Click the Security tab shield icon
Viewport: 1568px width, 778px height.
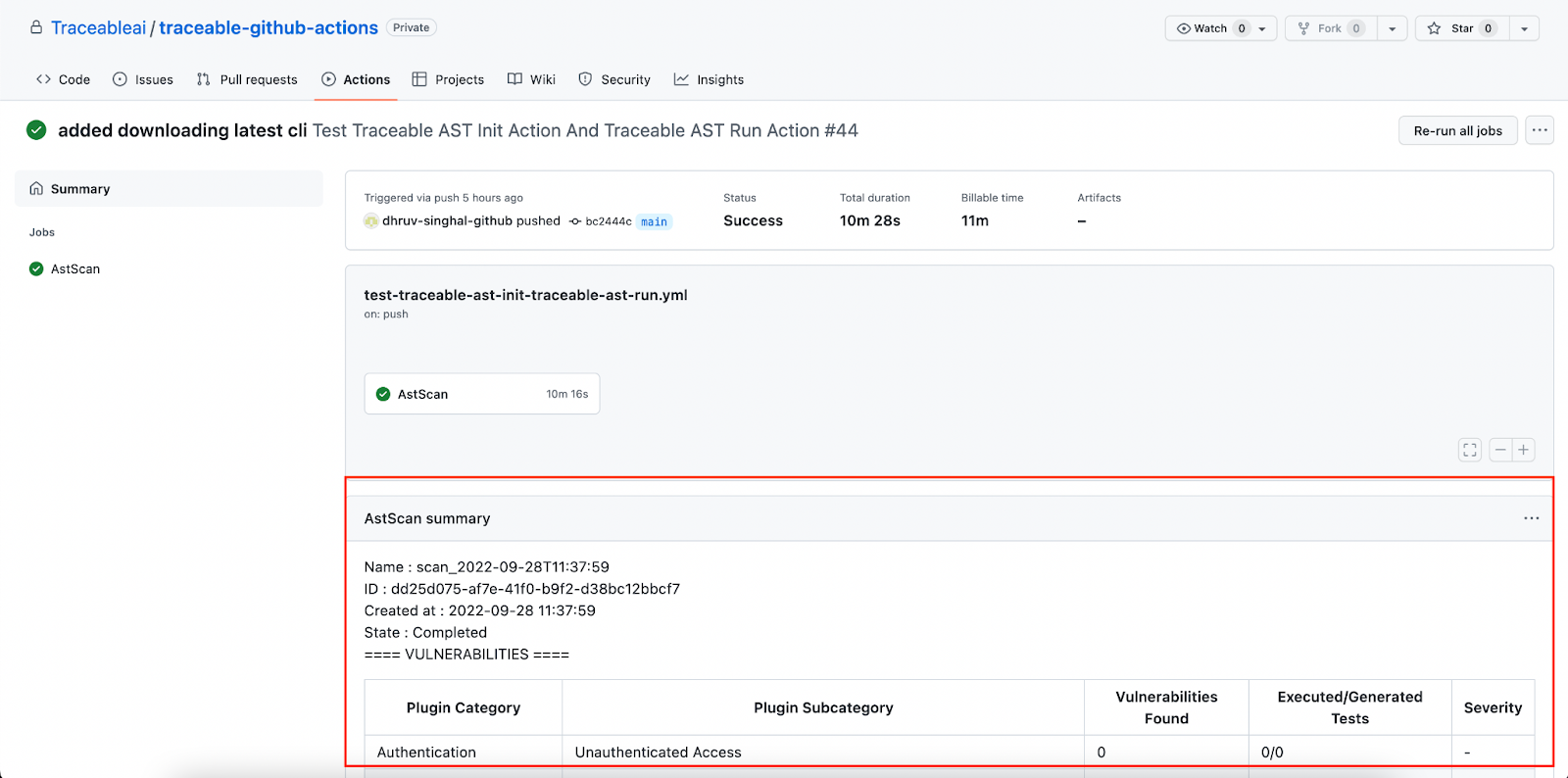[585, 79]
